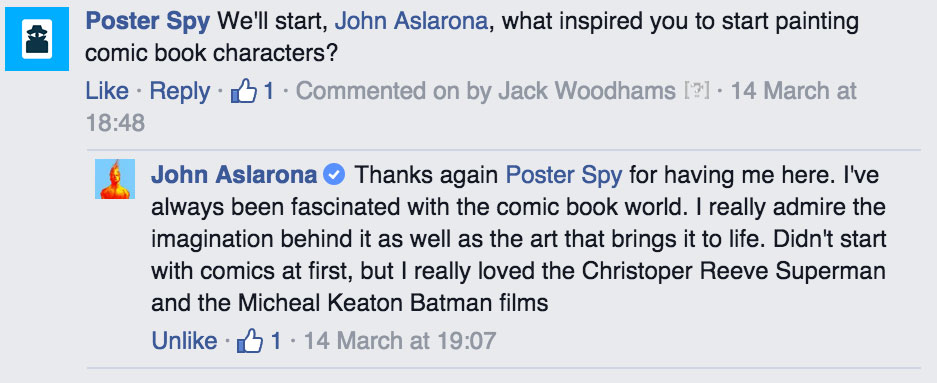Open John Aslarona mention in Poster Spy's question
Screen dimensions: 937x383
[411, 22]
